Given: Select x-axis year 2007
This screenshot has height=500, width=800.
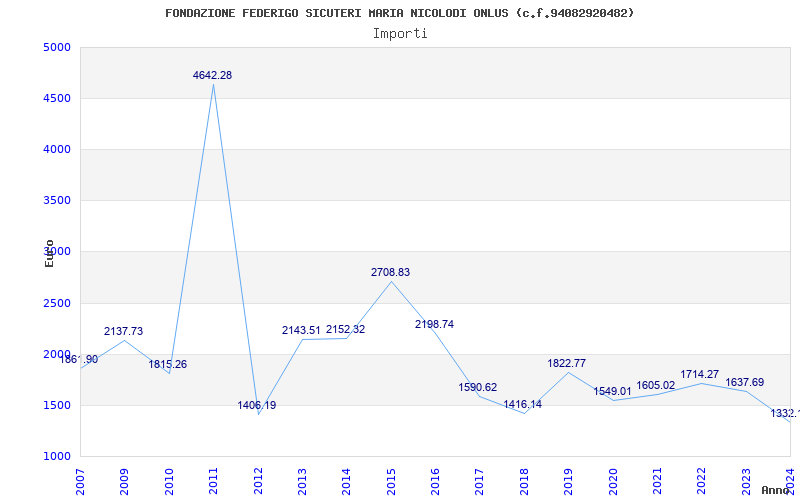Looking at the screenshot, I should click(80, 481).
